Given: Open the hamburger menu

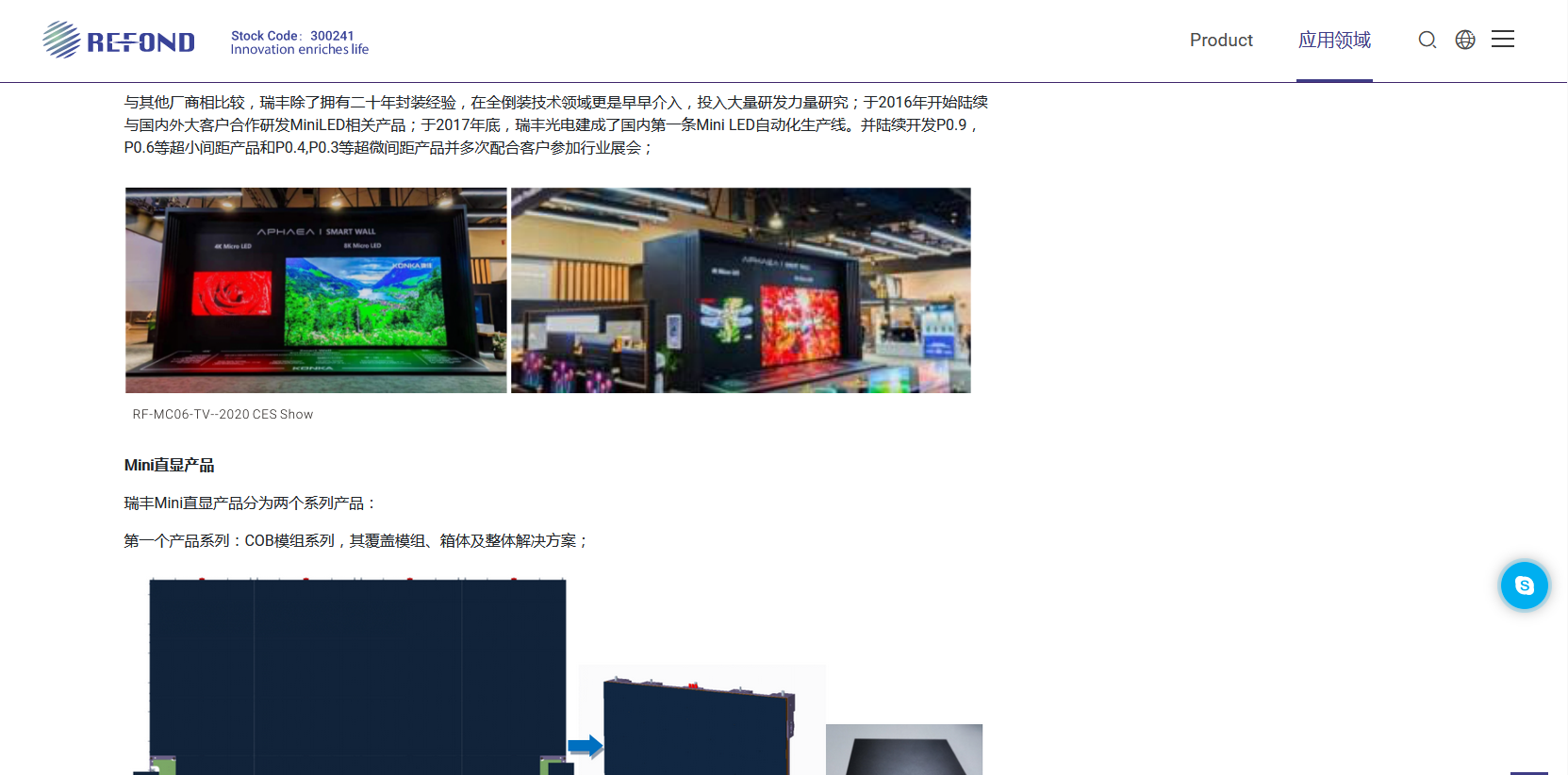Looking at the screenshot, I should tap(1503, 40).
